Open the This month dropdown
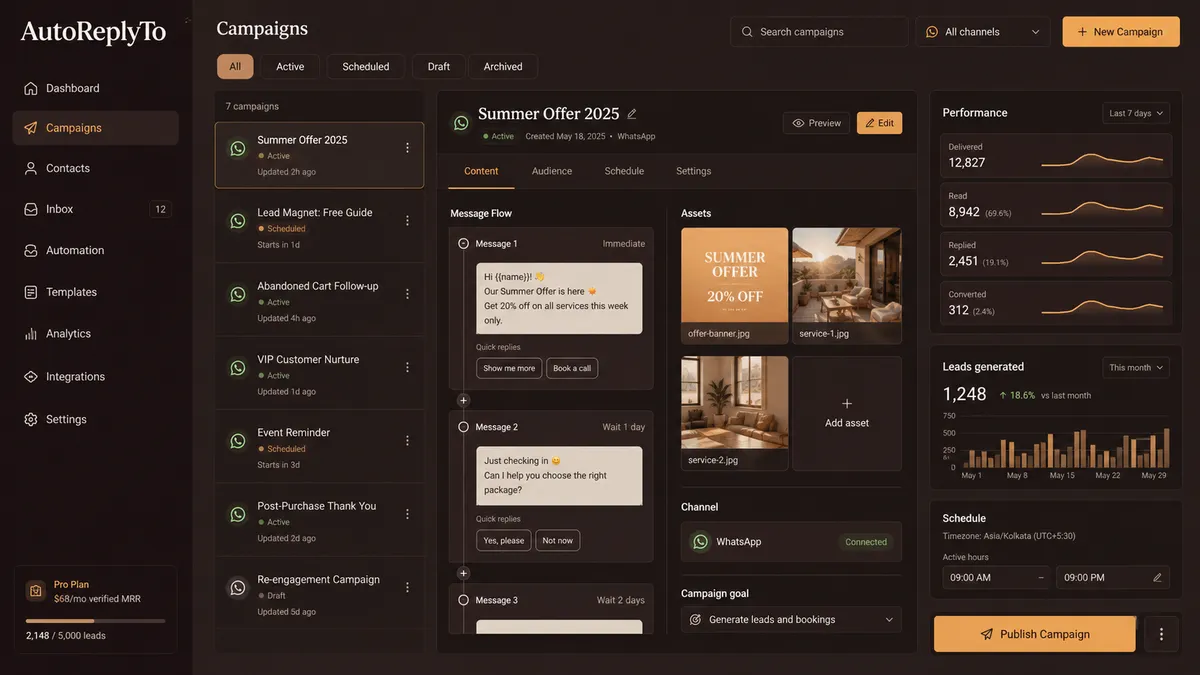Viewport: 1200px width, 675px height. (1137, 367)
